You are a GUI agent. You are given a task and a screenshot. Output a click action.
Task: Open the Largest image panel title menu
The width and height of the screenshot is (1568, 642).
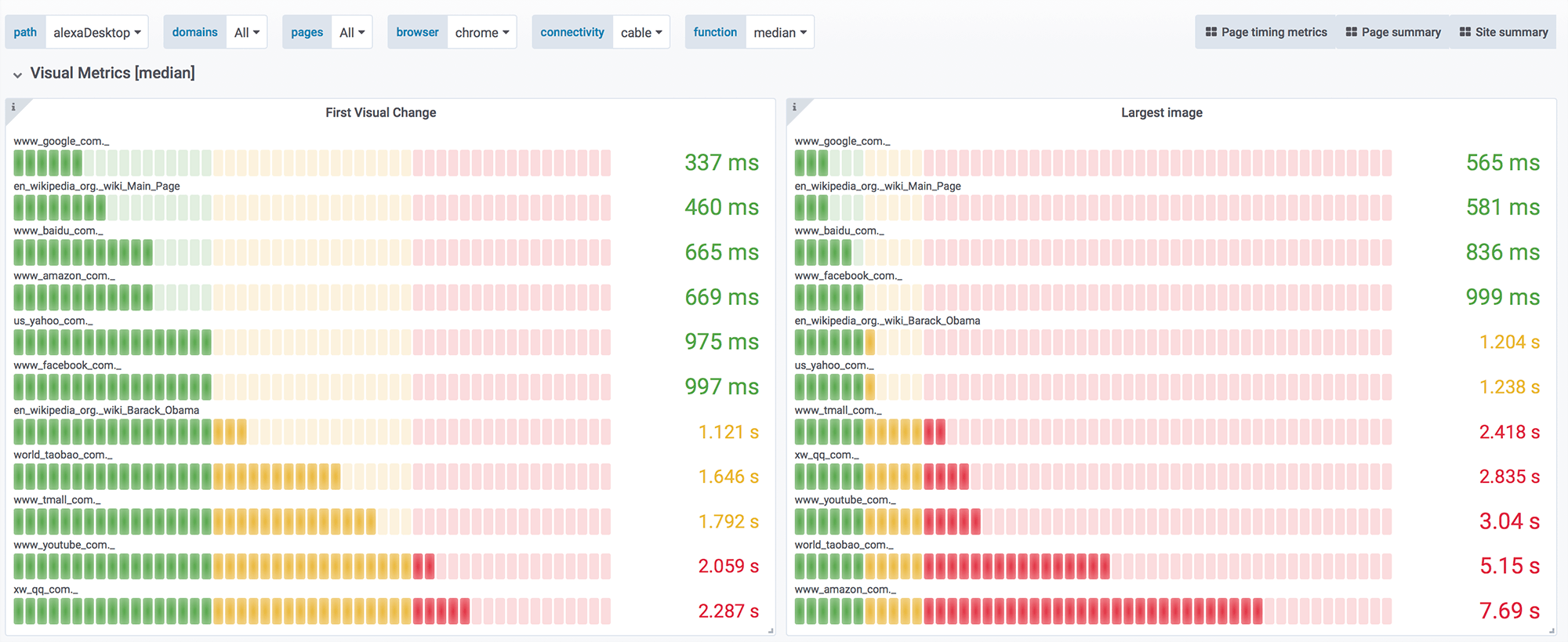[1161, 113]
